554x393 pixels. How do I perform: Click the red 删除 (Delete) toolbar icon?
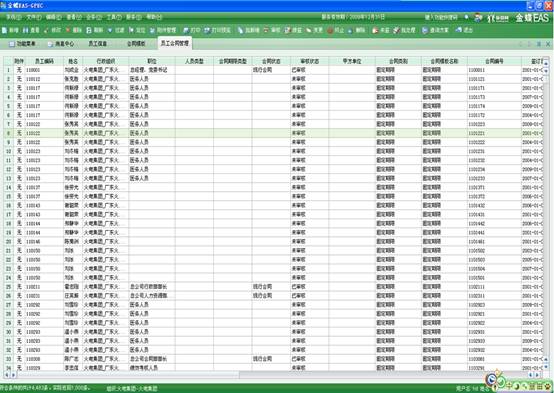[73, 30]
